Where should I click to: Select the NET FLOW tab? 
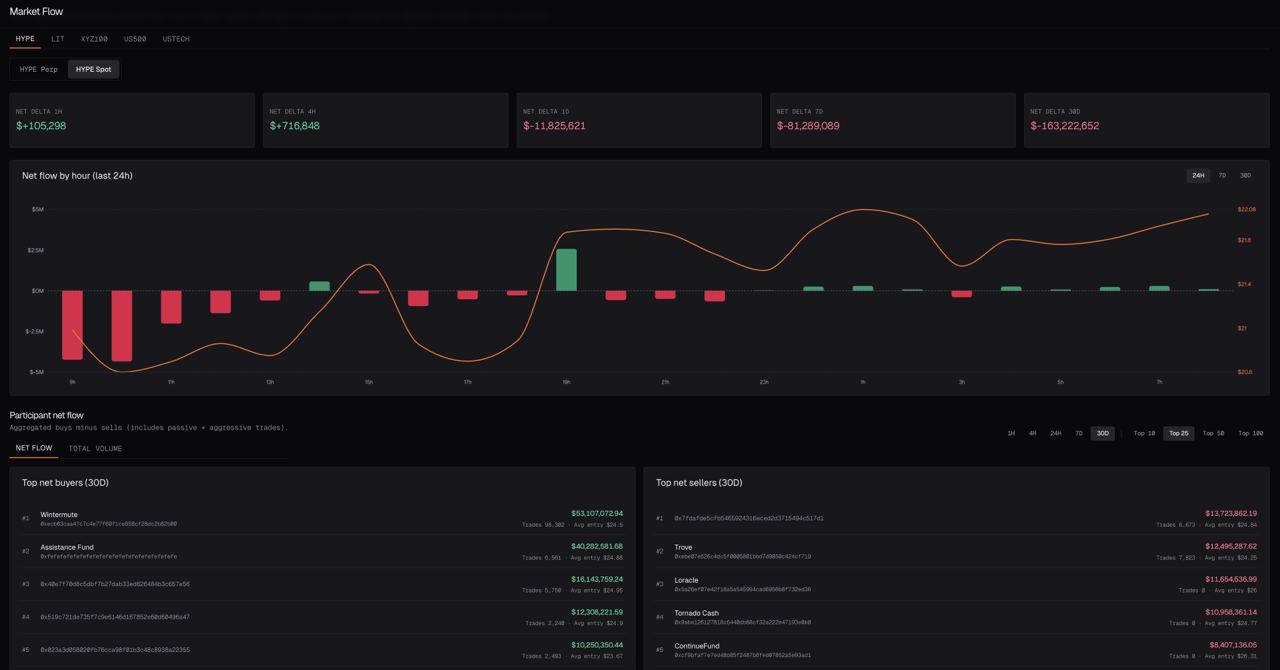34,449
